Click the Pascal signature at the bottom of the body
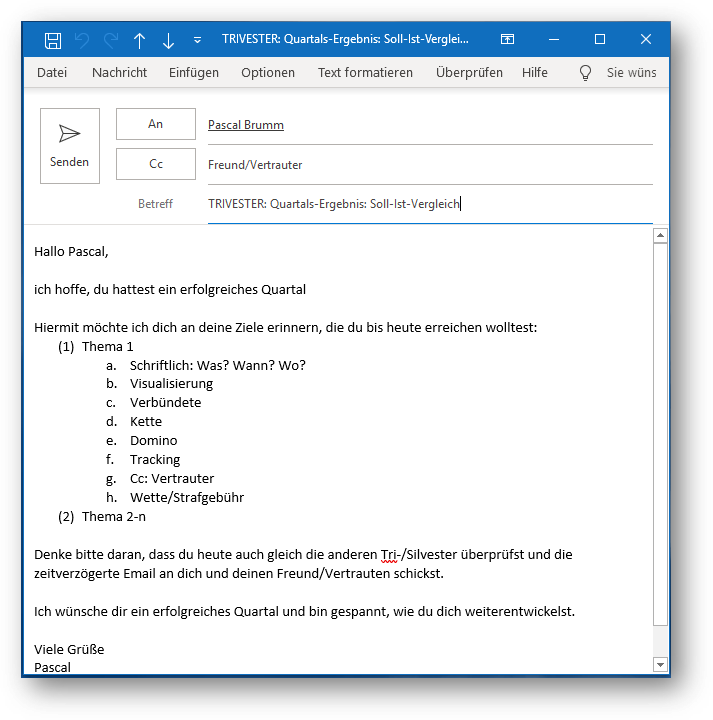Image resolution: width=713 pixels, height=720 pixels. click(x=52, y=668)
